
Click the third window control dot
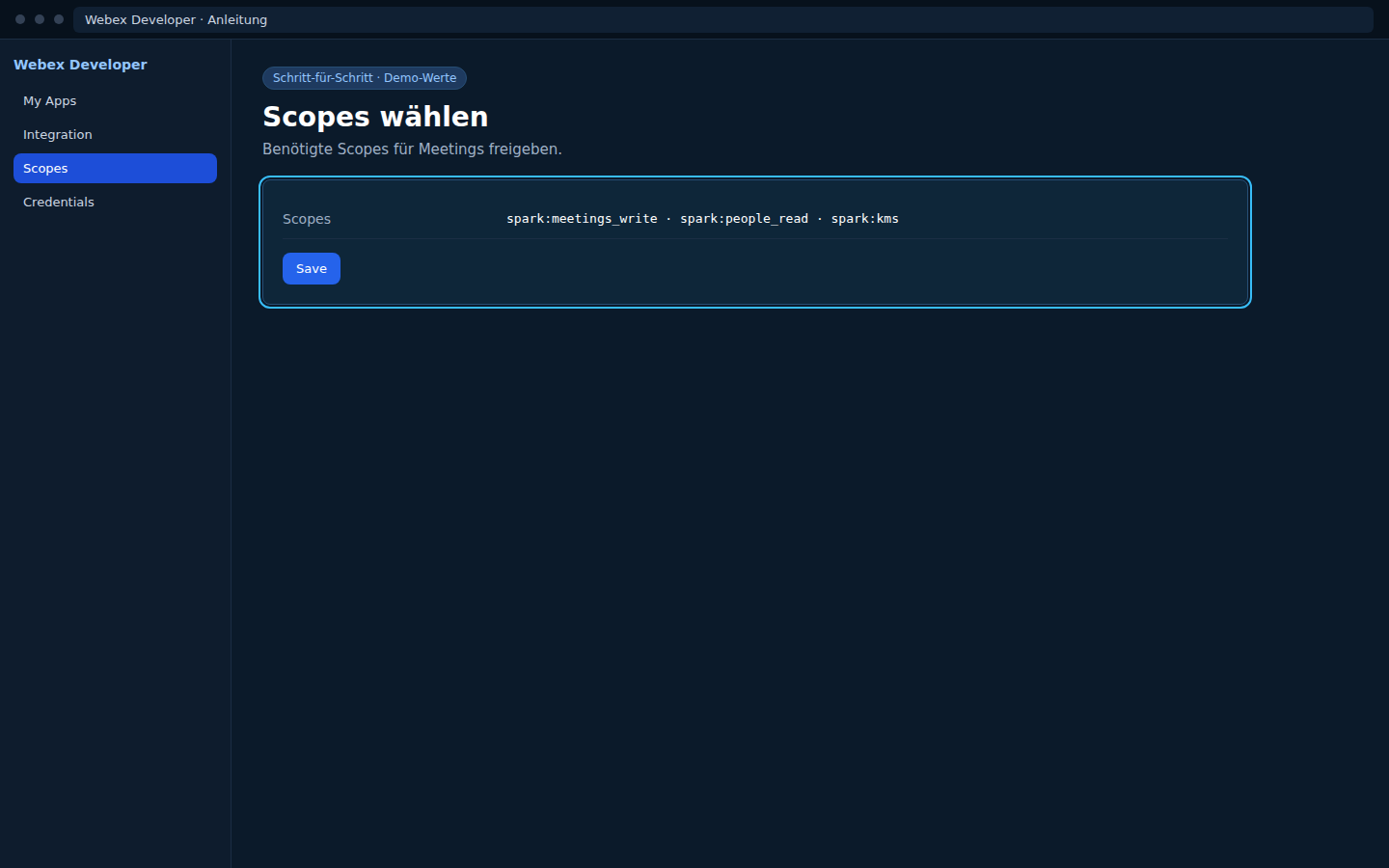[x=59, y=19]
